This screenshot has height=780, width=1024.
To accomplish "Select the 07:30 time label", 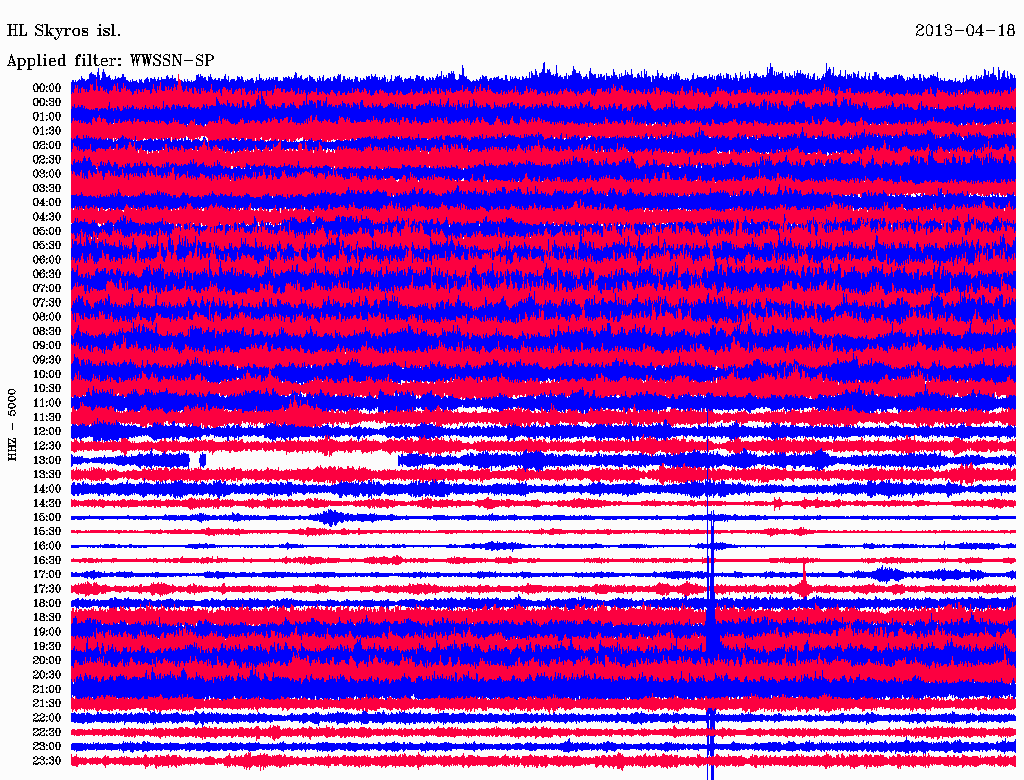I will tap(47, 302).
